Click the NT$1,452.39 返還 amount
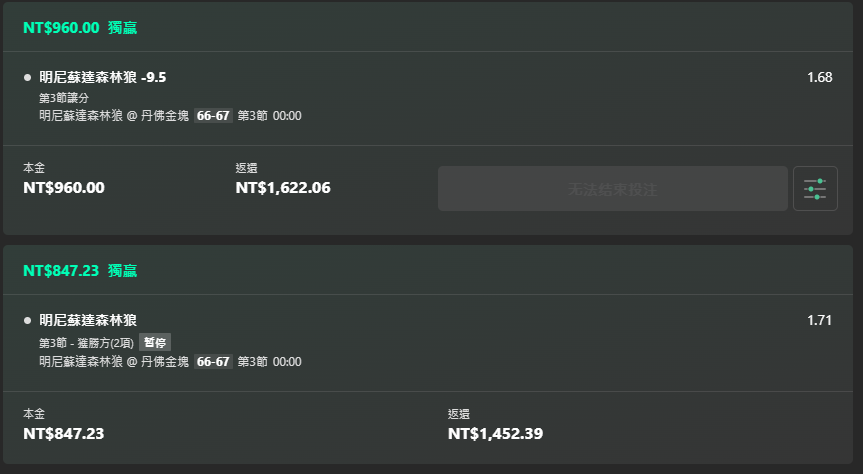 495,434
